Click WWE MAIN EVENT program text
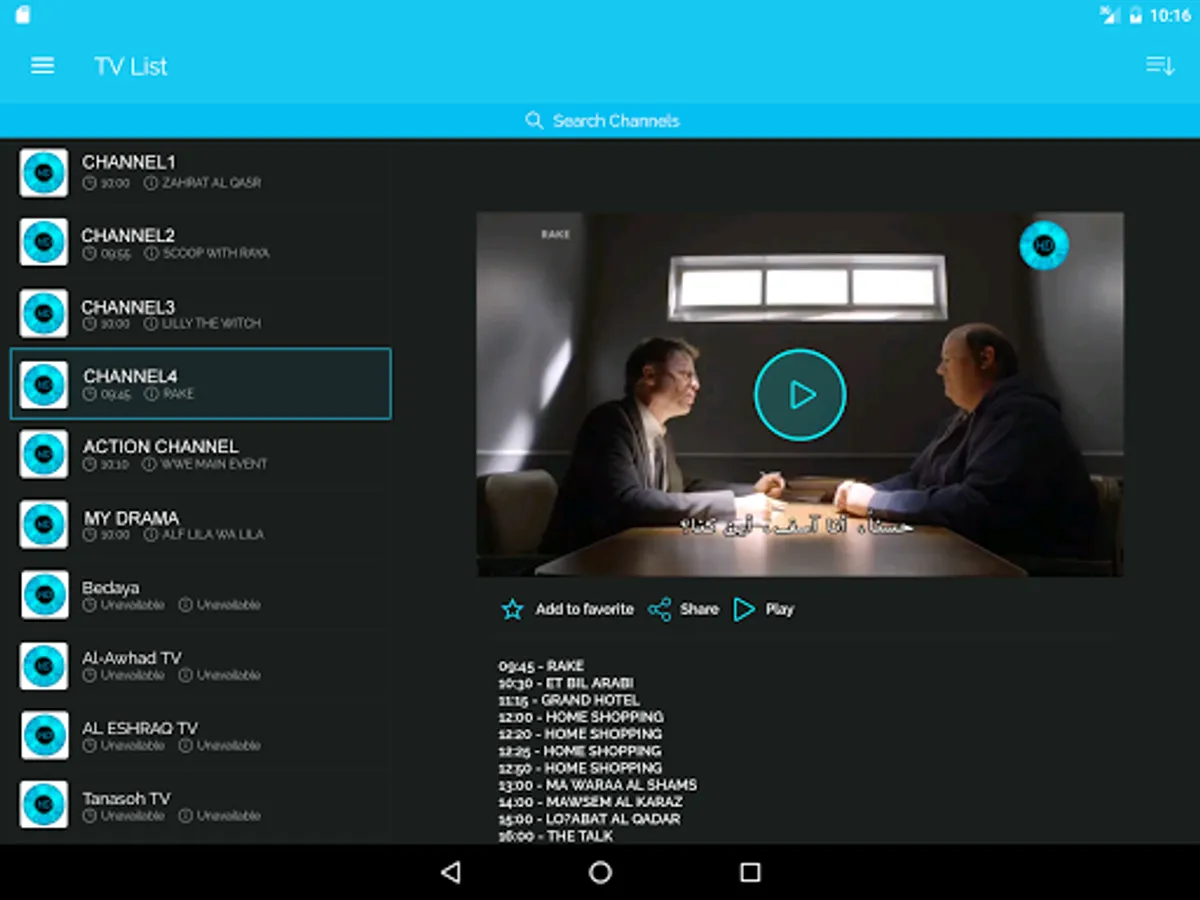Image resolution: width=1200 pixels, height=900 pixels. tap(215, 465)
